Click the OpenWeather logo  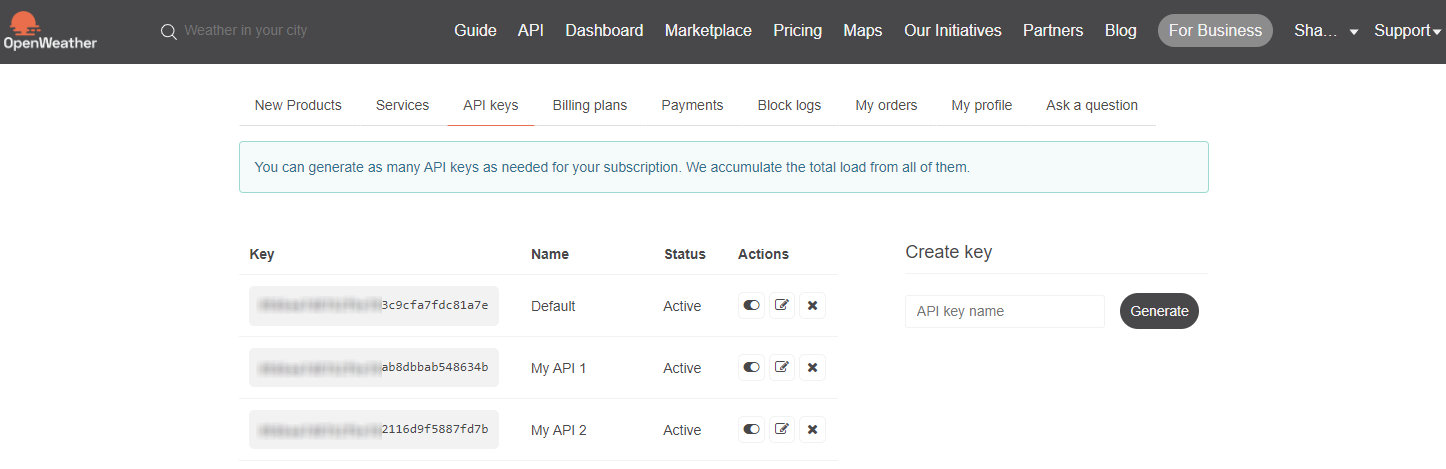click(x=50, y=31)
